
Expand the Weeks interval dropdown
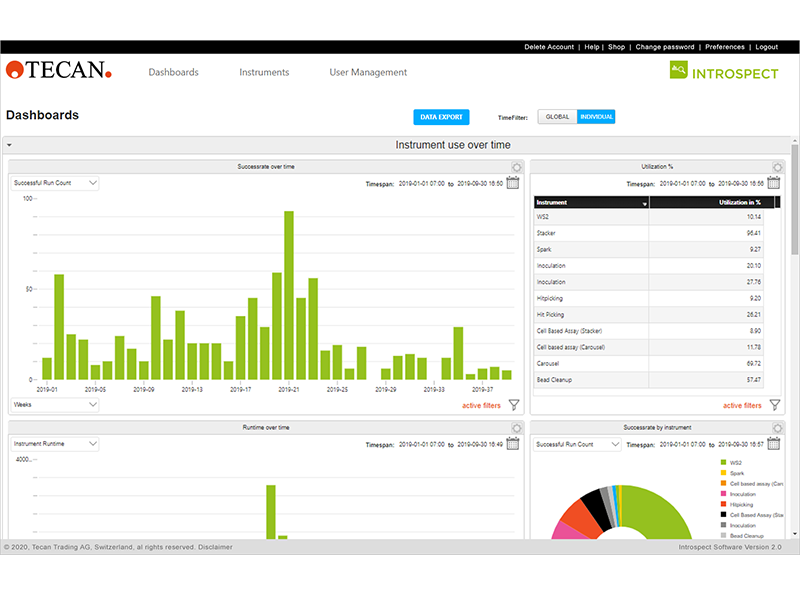[x=55, y=405]
